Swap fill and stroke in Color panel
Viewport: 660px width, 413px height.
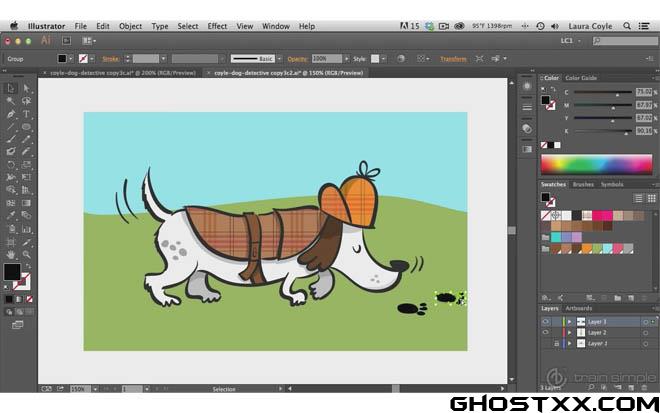click(553, 89)
